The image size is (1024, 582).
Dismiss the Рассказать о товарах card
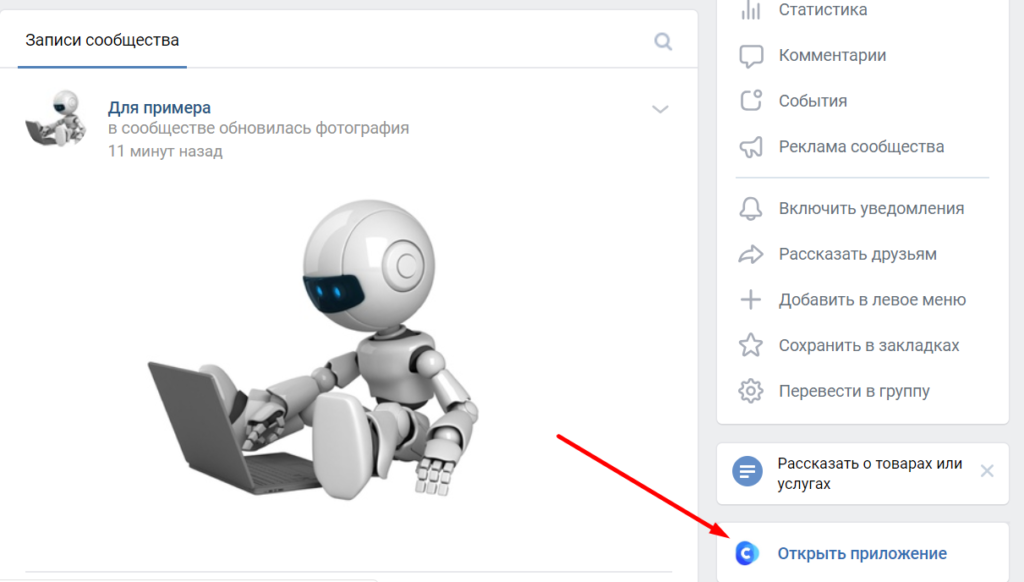pos(987,471)
